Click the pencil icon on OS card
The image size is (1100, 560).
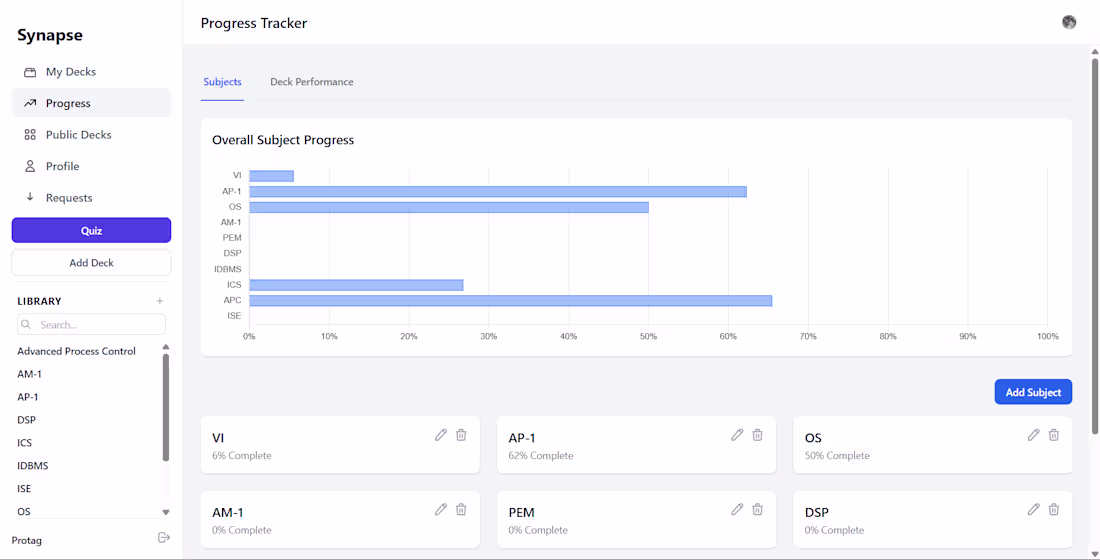coord(1033,435)
